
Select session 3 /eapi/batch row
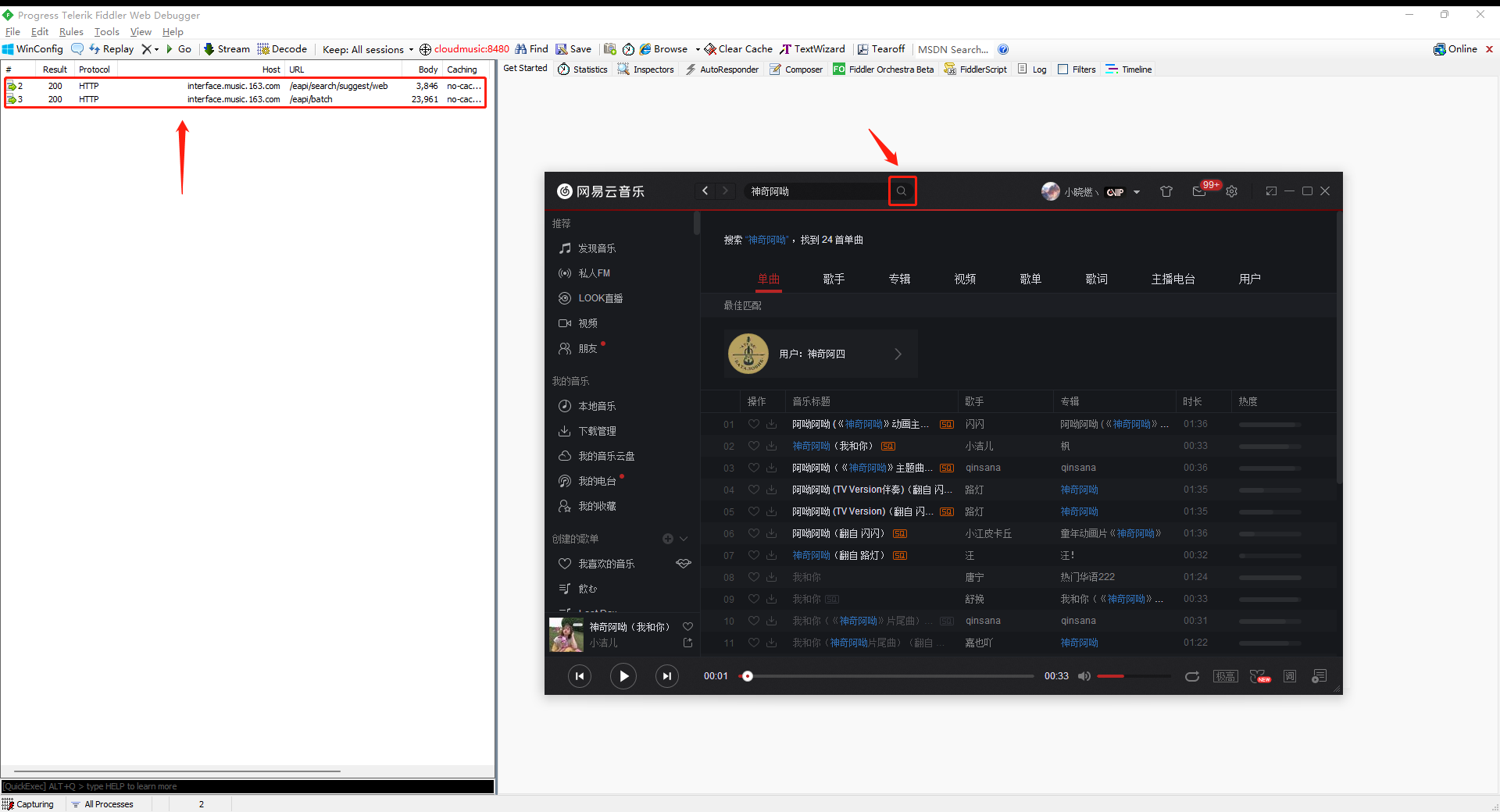point(245,99)
